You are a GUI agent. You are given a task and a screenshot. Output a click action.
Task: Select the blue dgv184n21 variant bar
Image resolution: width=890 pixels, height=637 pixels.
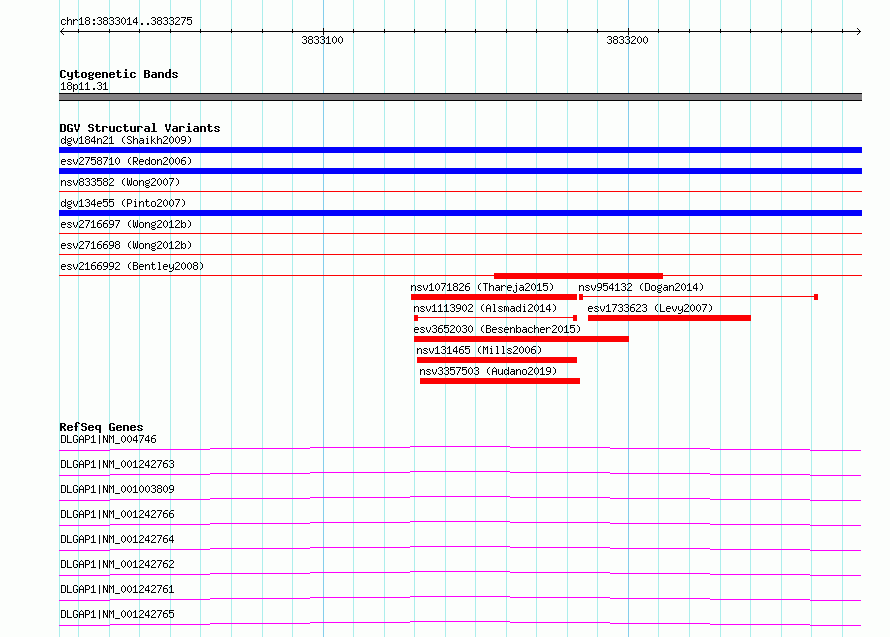click(x=460, y=150)
